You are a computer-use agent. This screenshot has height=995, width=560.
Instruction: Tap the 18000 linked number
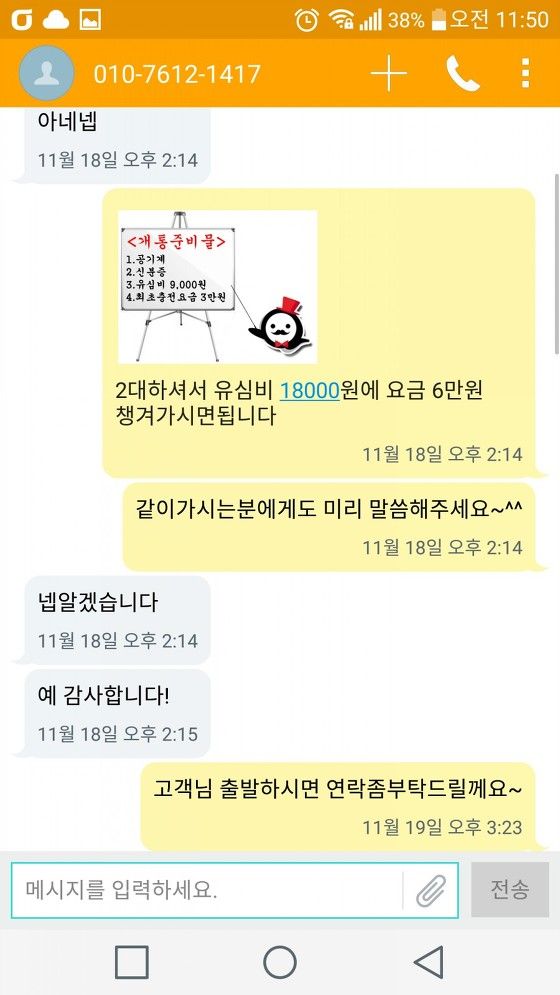point(310,391)
